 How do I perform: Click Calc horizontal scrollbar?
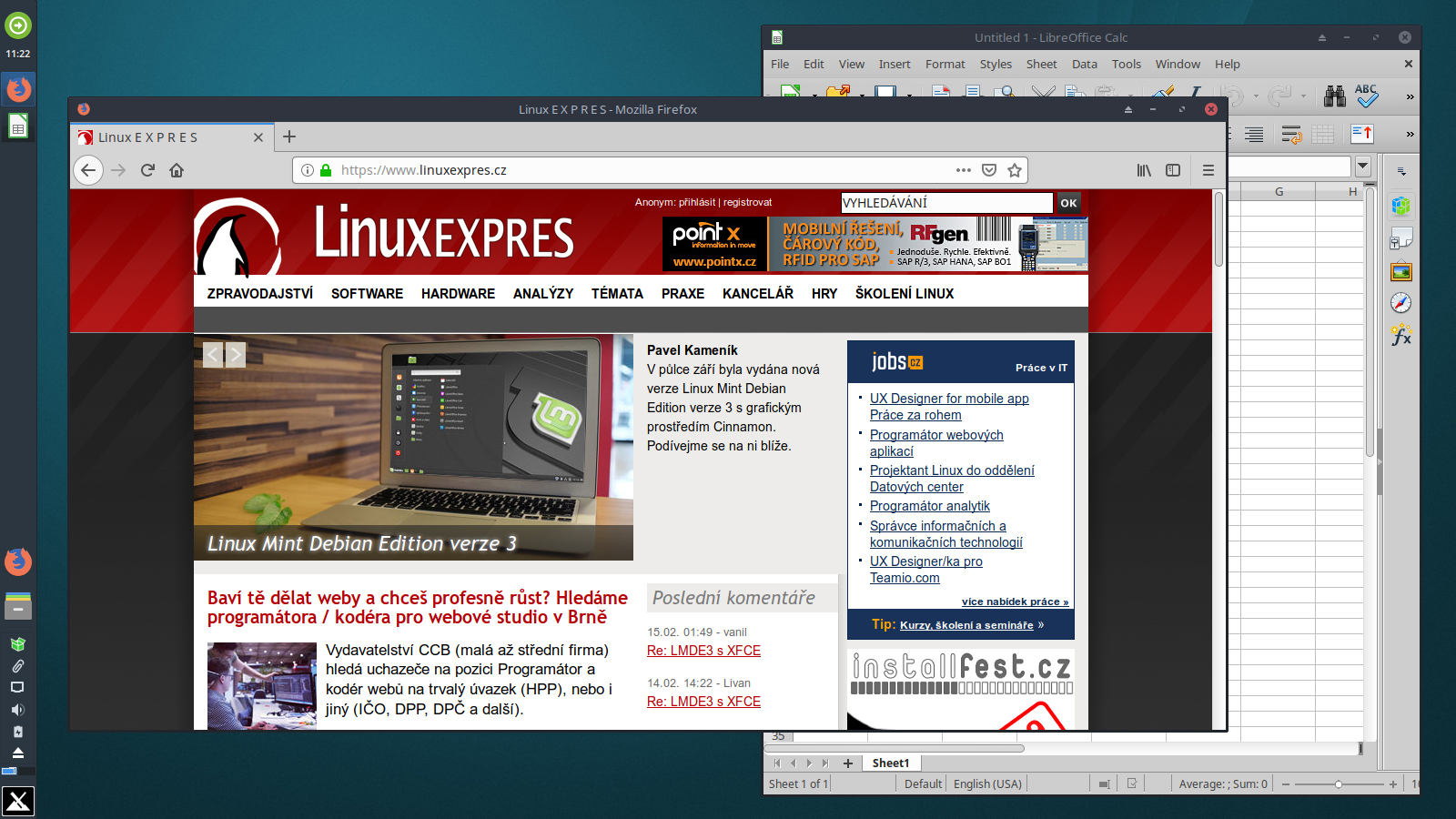click(x=896, y=748)
